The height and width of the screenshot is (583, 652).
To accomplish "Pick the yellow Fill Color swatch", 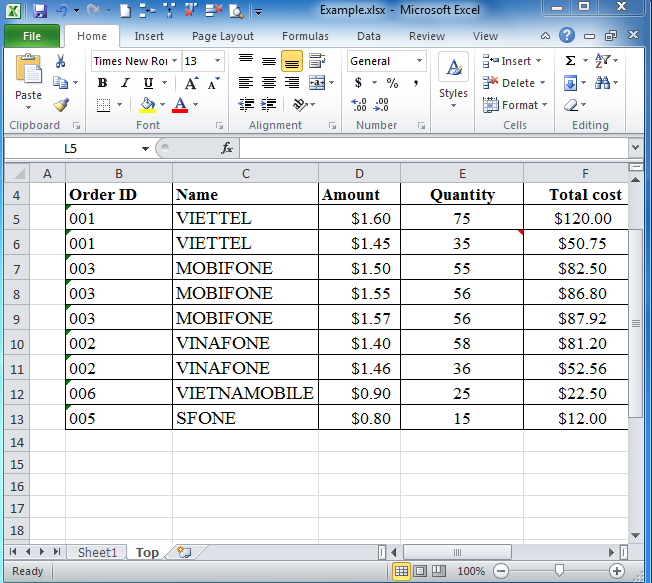I will 147,105.
